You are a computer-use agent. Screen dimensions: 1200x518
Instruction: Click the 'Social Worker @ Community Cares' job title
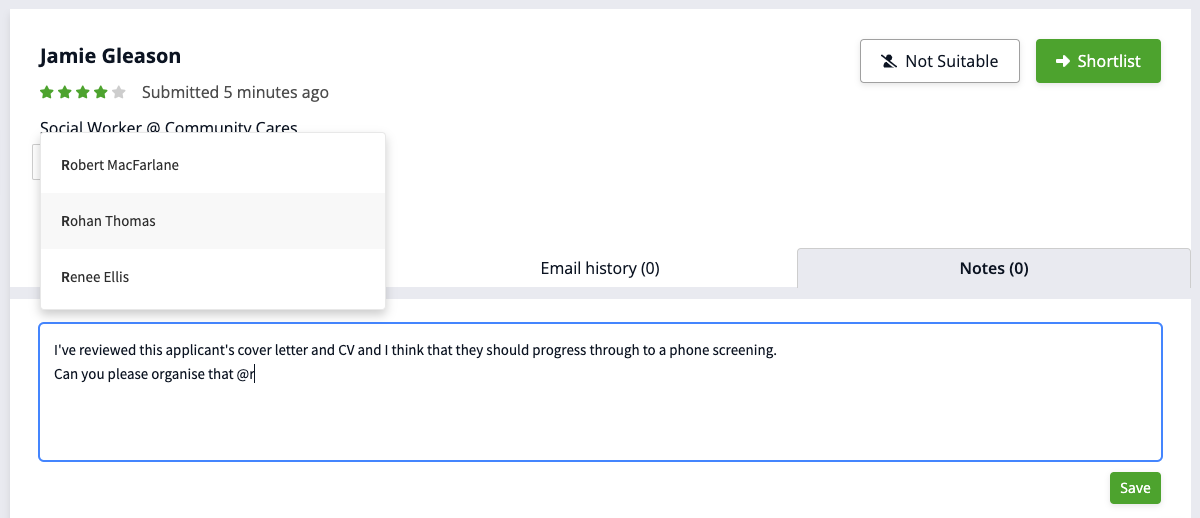[168, 127]
